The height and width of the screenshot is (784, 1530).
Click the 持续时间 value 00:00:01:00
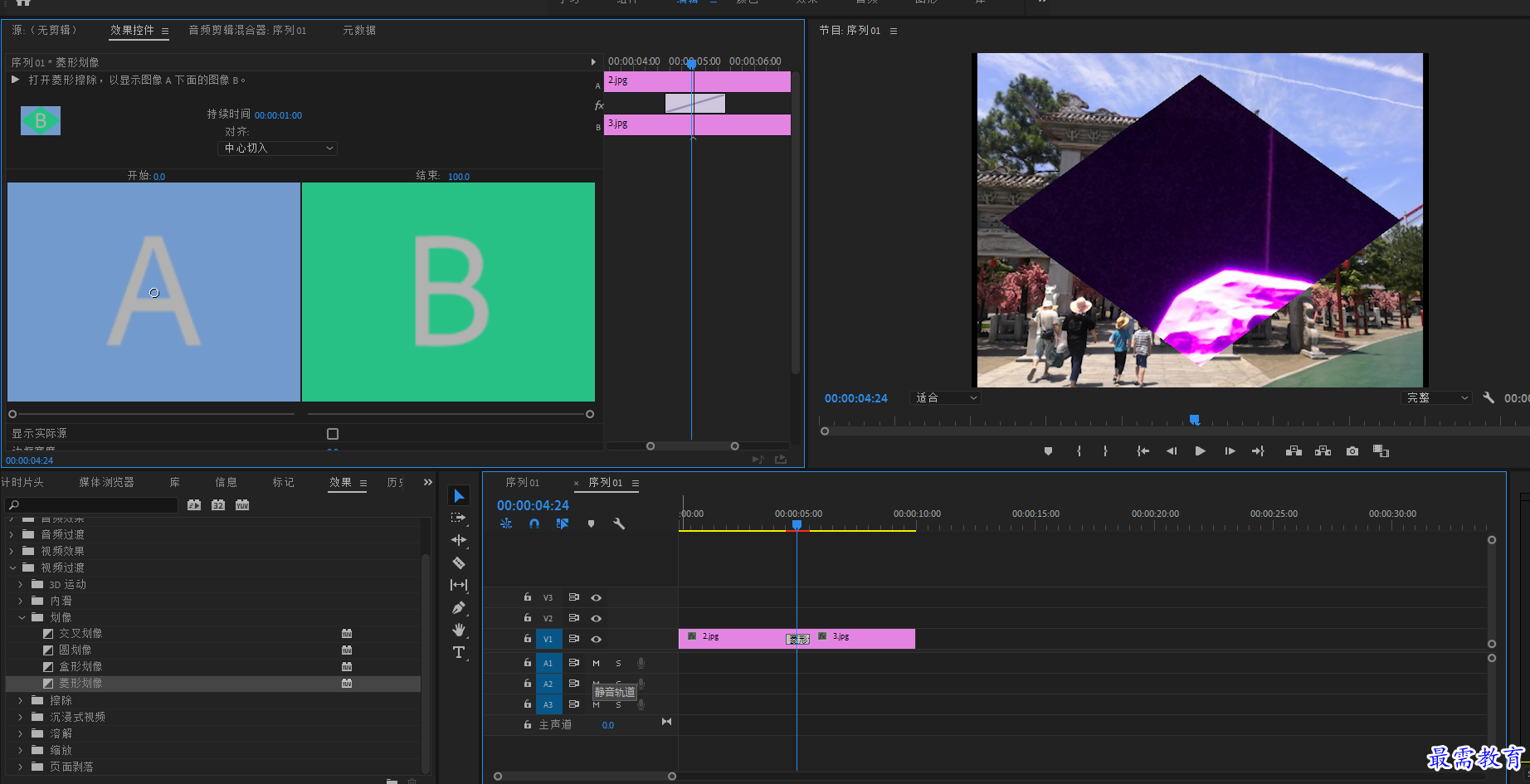tap(278, 115)
